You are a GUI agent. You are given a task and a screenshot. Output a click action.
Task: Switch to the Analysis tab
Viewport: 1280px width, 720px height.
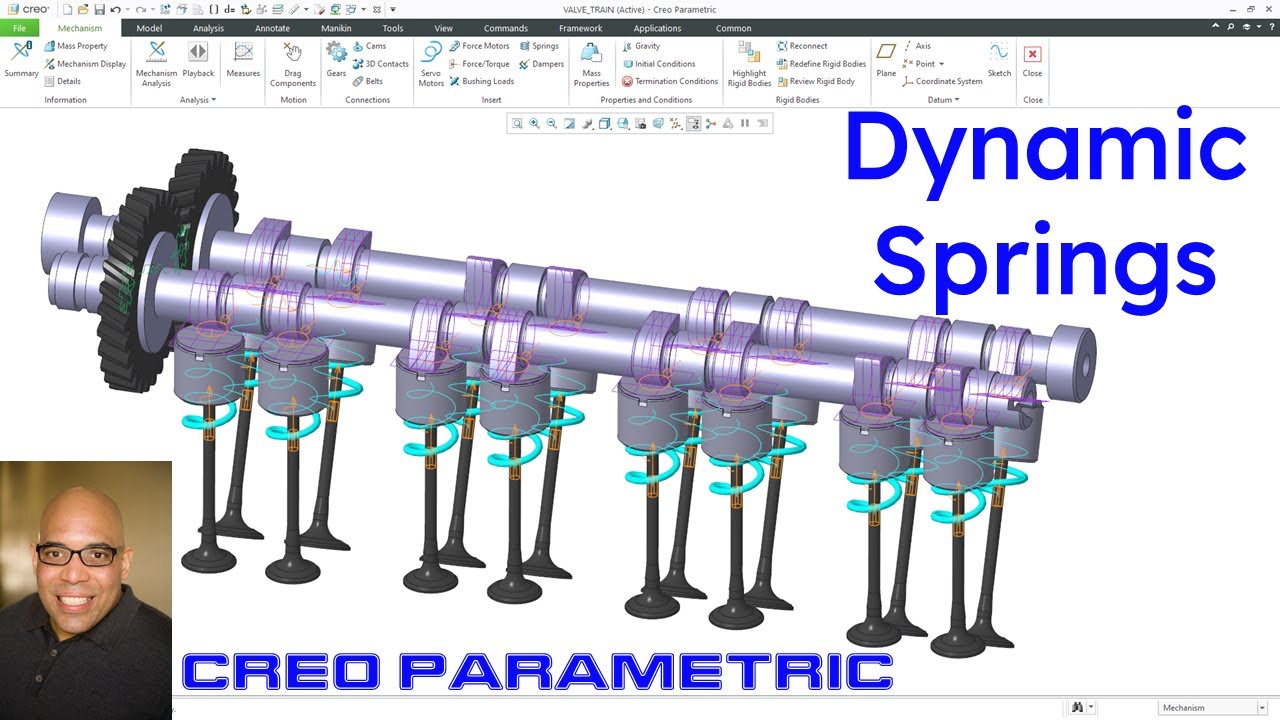208,28
